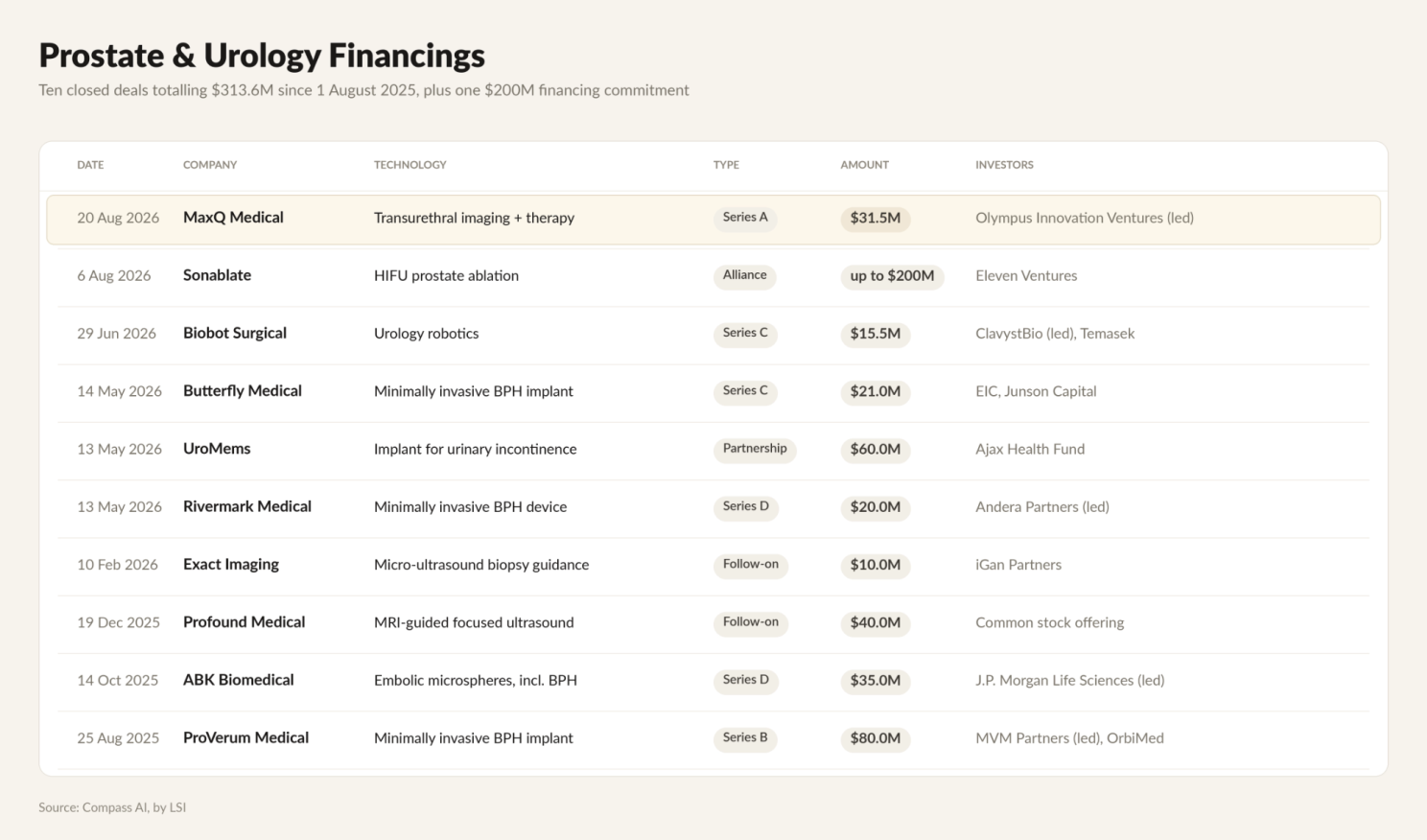
Task: Click the DATE column header
Action: [90, 165]
